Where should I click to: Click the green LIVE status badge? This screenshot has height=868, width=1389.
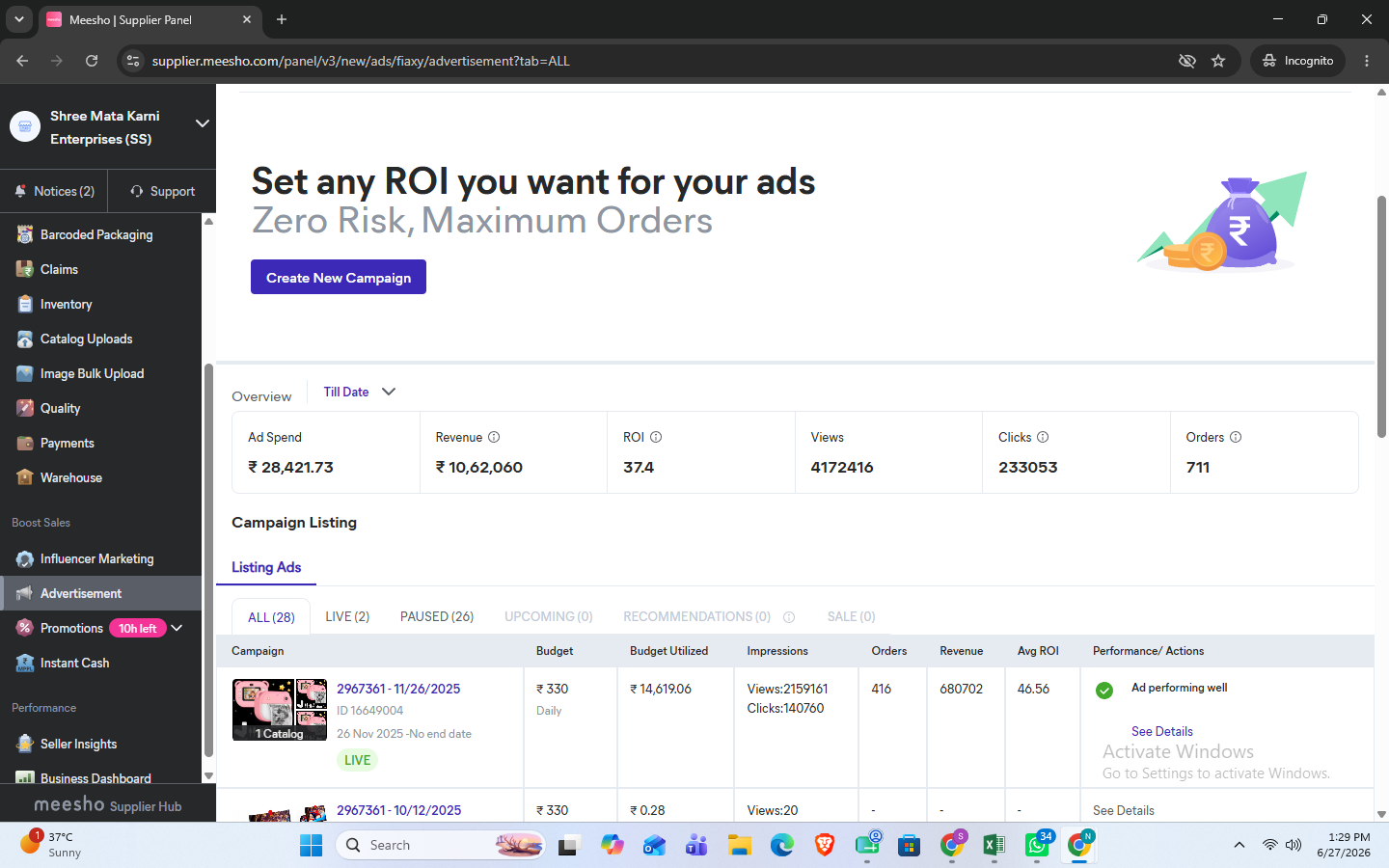(357, 760)
